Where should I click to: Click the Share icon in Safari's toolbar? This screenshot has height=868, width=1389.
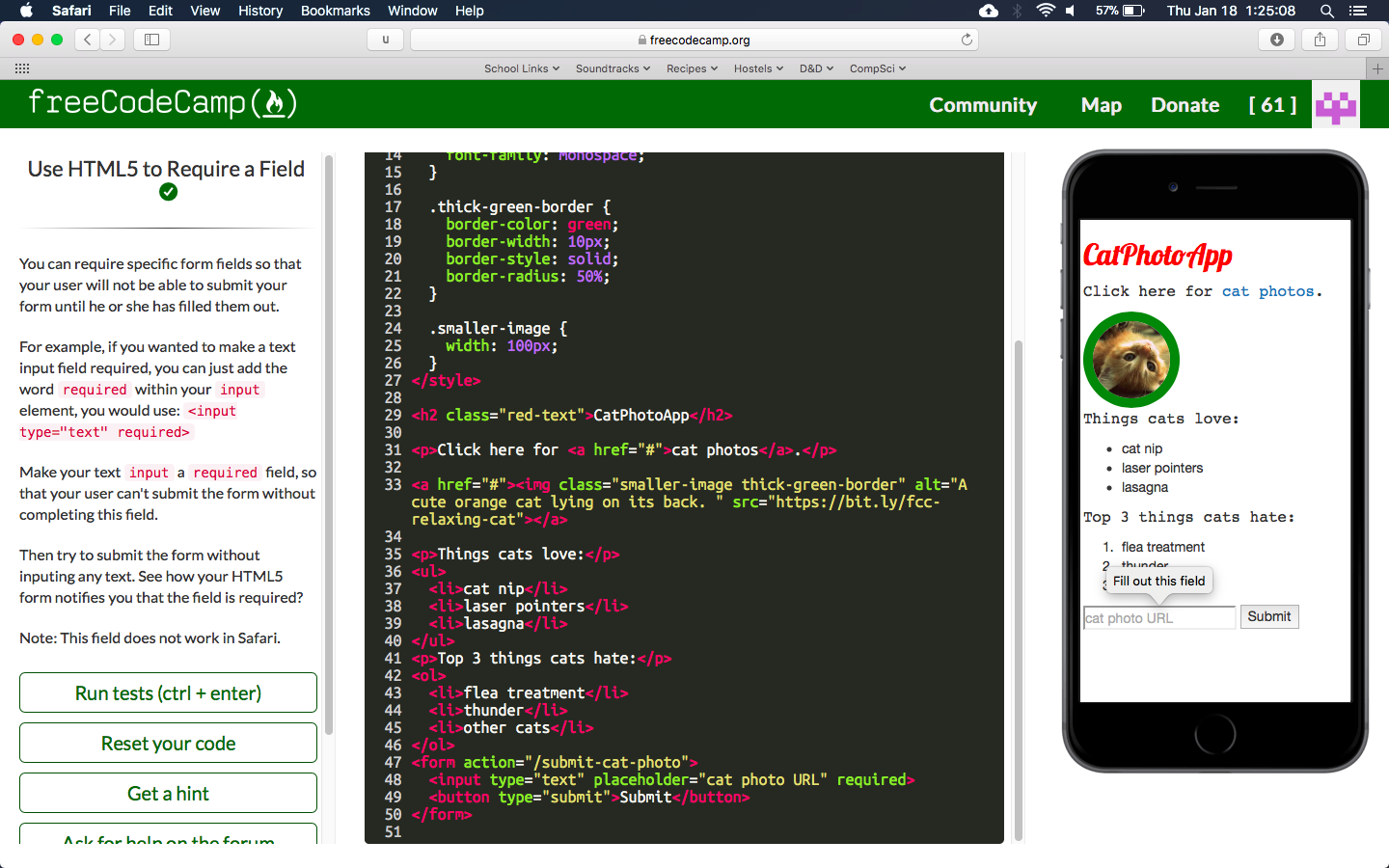1320,39
